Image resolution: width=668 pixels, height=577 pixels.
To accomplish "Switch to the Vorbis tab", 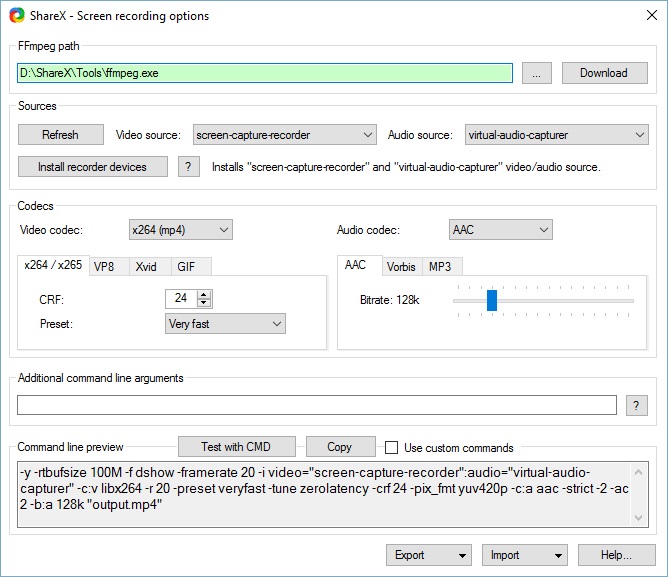I will [x=401, y=267].
